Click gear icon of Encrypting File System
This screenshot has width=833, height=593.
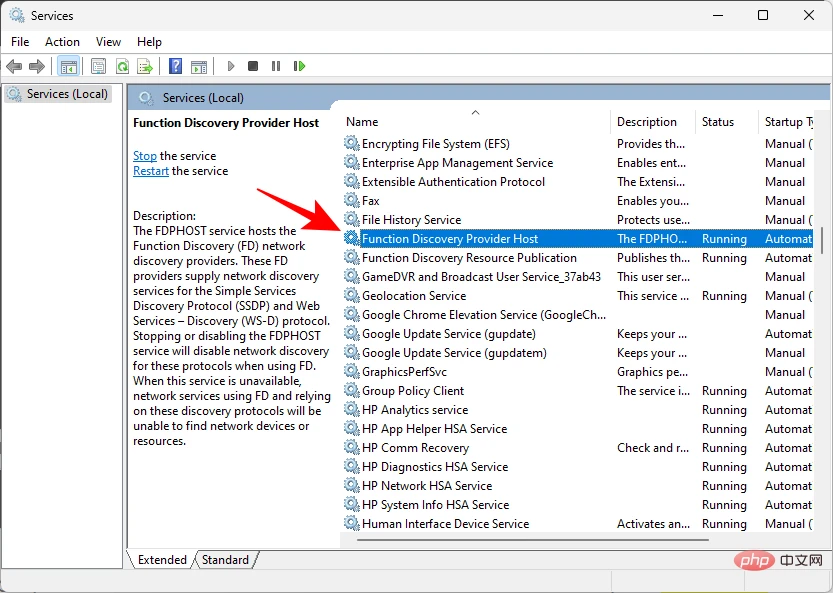click(x=351, y=143)
